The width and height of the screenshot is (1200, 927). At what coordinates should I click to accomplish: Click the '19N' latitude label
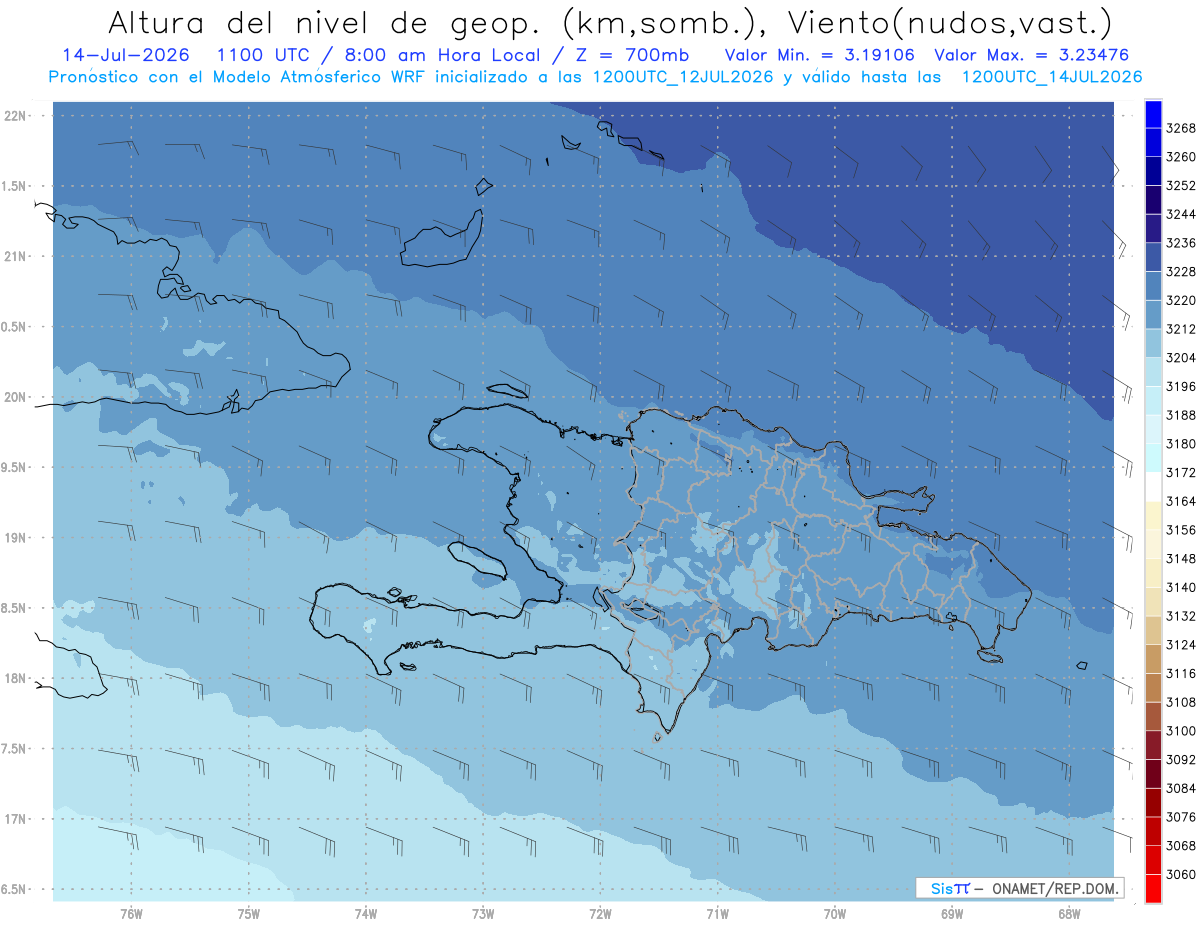pos(17,538)
